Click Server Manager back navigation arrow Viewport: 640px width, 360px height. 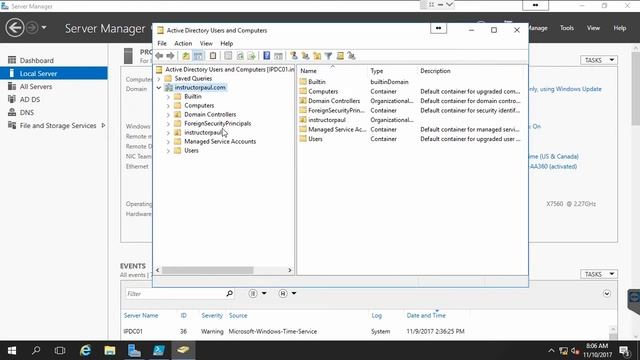[15, 28]
